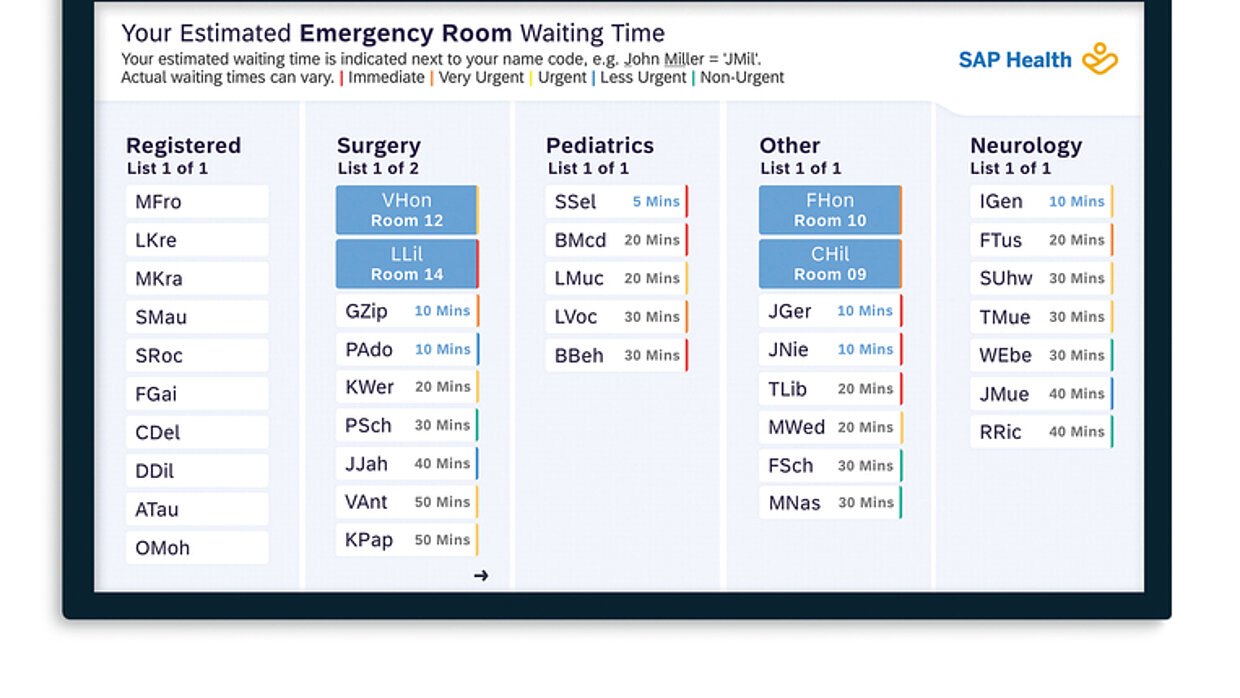
Task: Click KPap 50 Mins entry
Action: click(x=407, y=540)
